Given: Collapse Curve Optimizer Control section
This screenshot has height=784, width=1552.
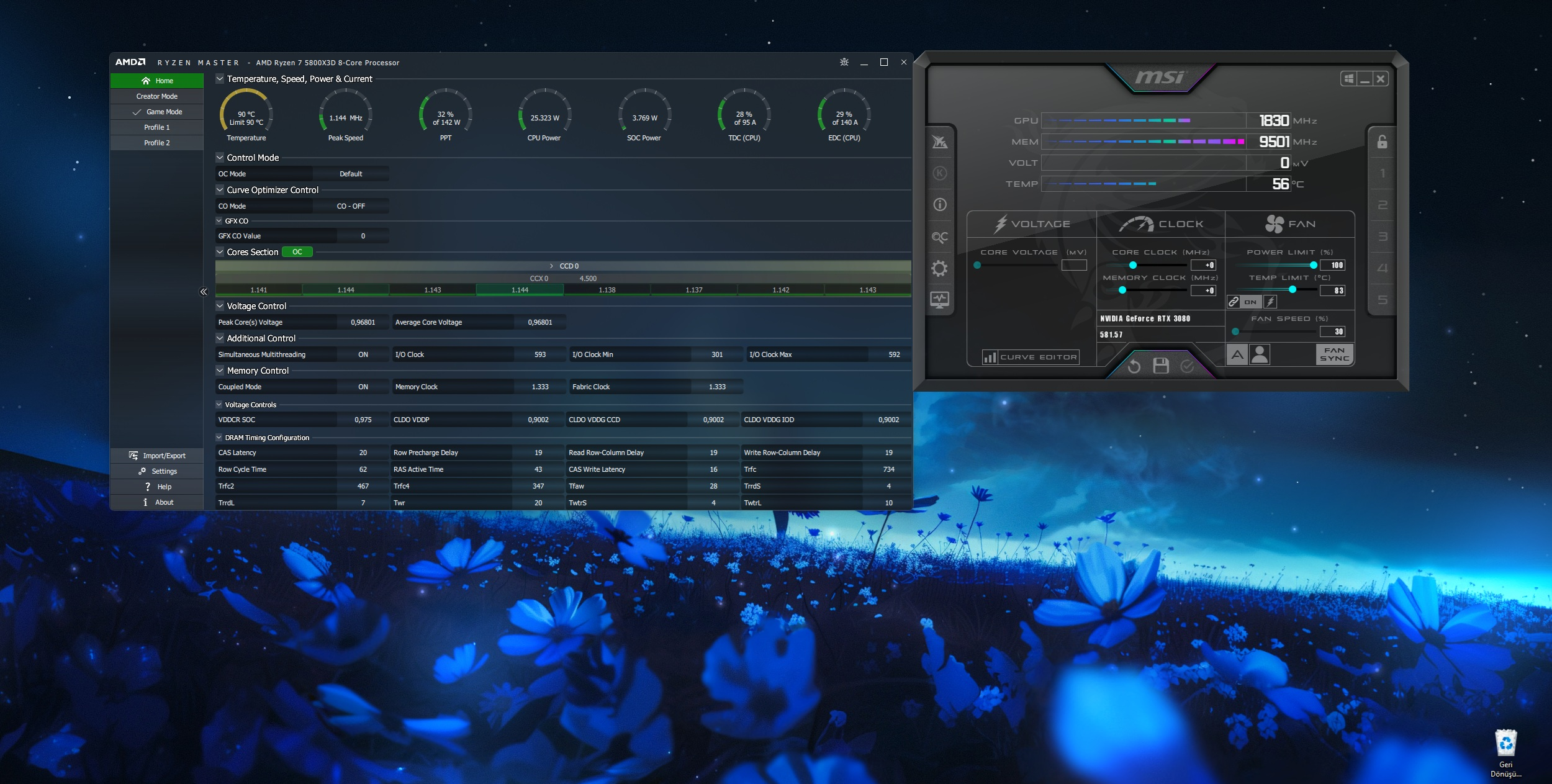Looking at the screenshot, I should (220, 190).
